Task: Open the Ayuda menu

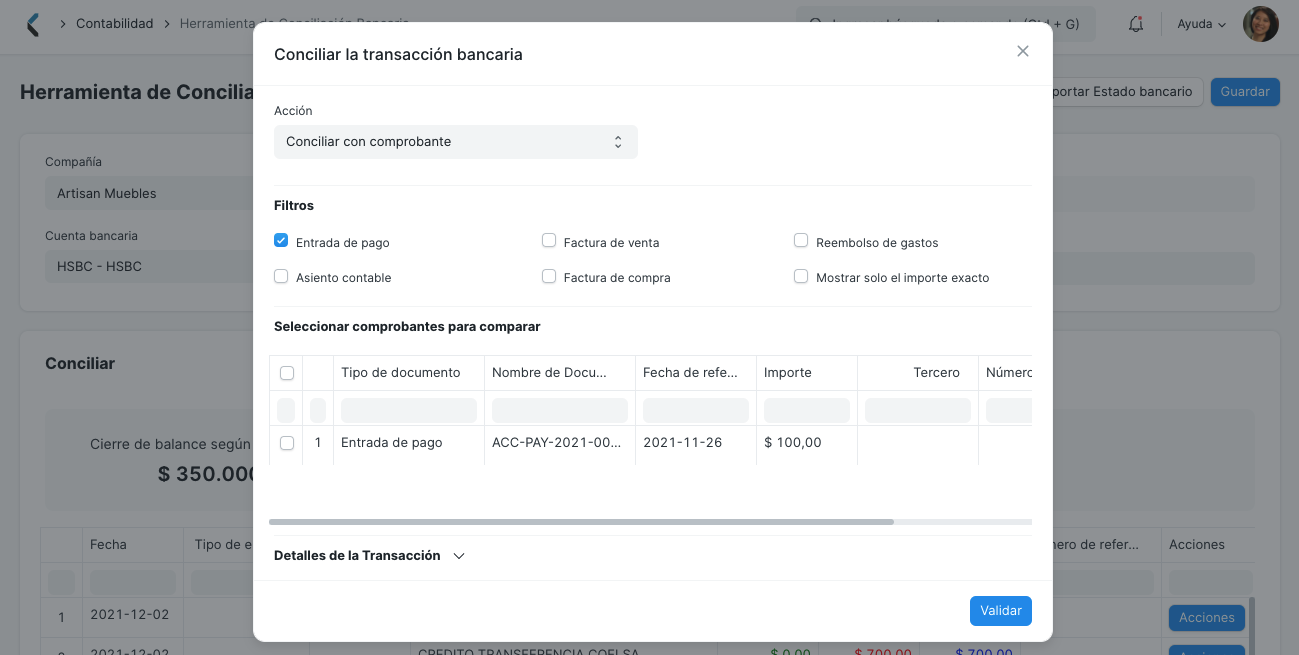Action: (x=1201, y=24)
